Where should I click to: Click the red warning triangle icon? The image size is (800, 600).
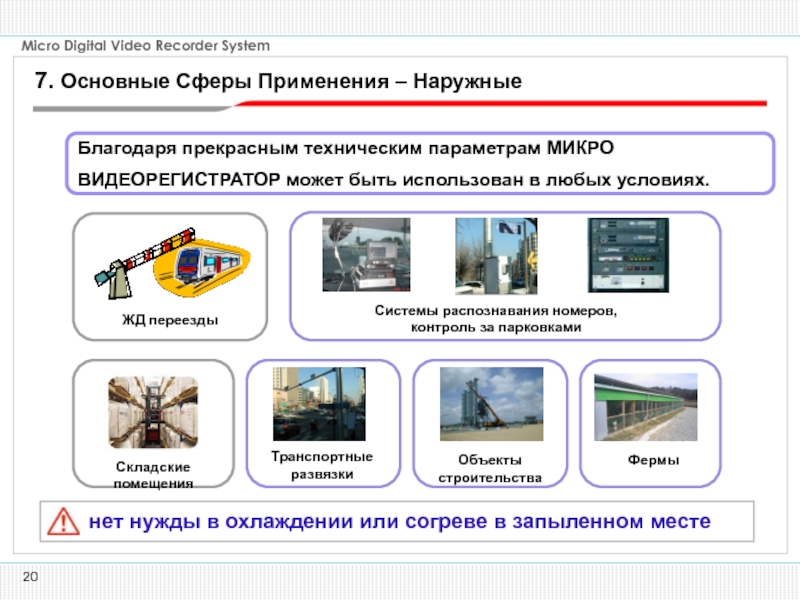tap(63, 521)
